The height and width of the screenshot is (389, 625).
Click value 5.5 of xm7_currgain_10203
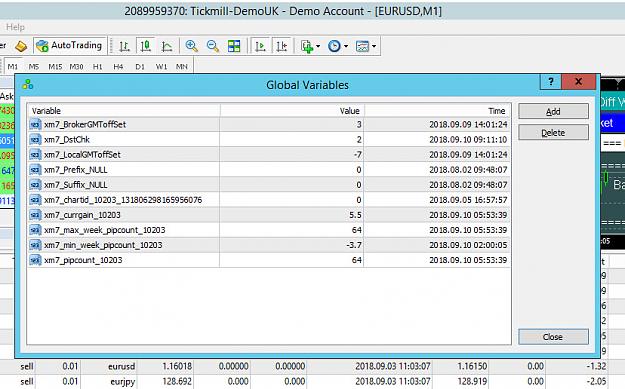click(x=355, y=215)
